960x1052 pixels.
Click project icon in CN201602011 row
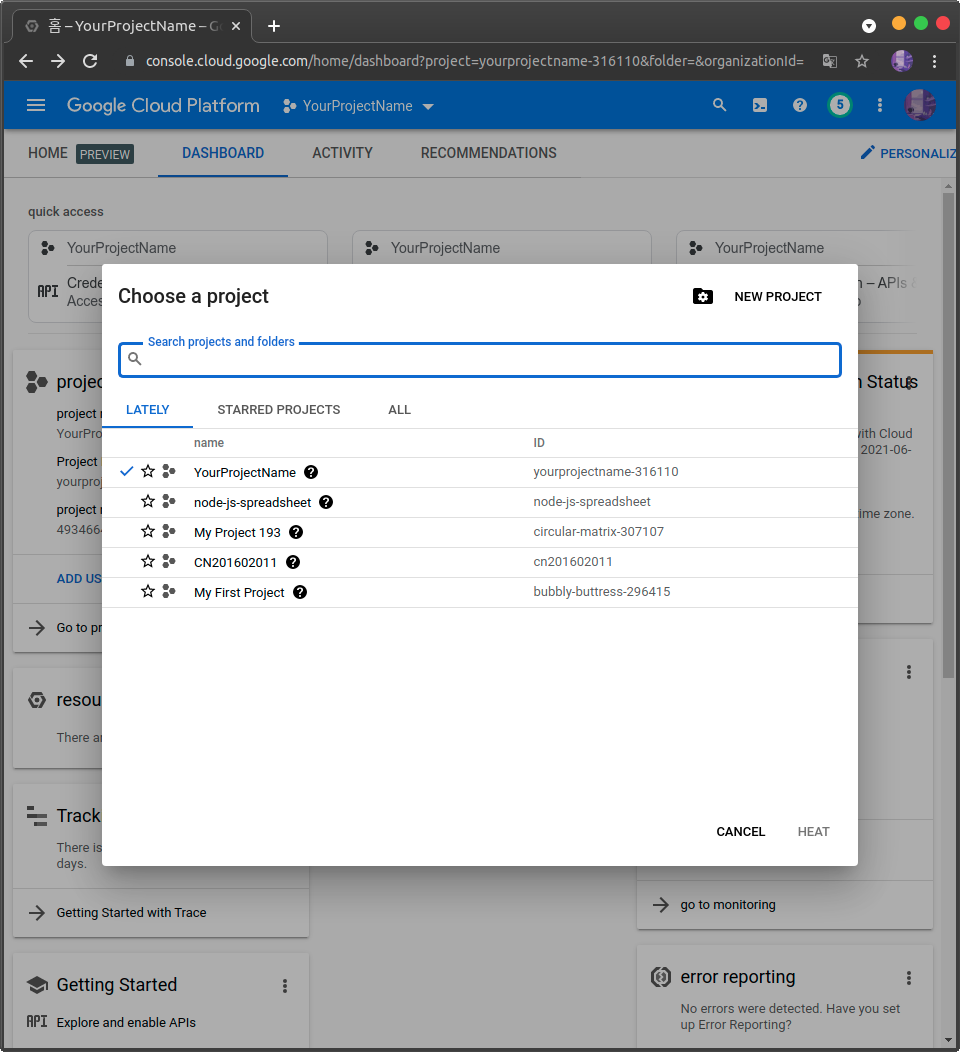[x=169, y=562]
